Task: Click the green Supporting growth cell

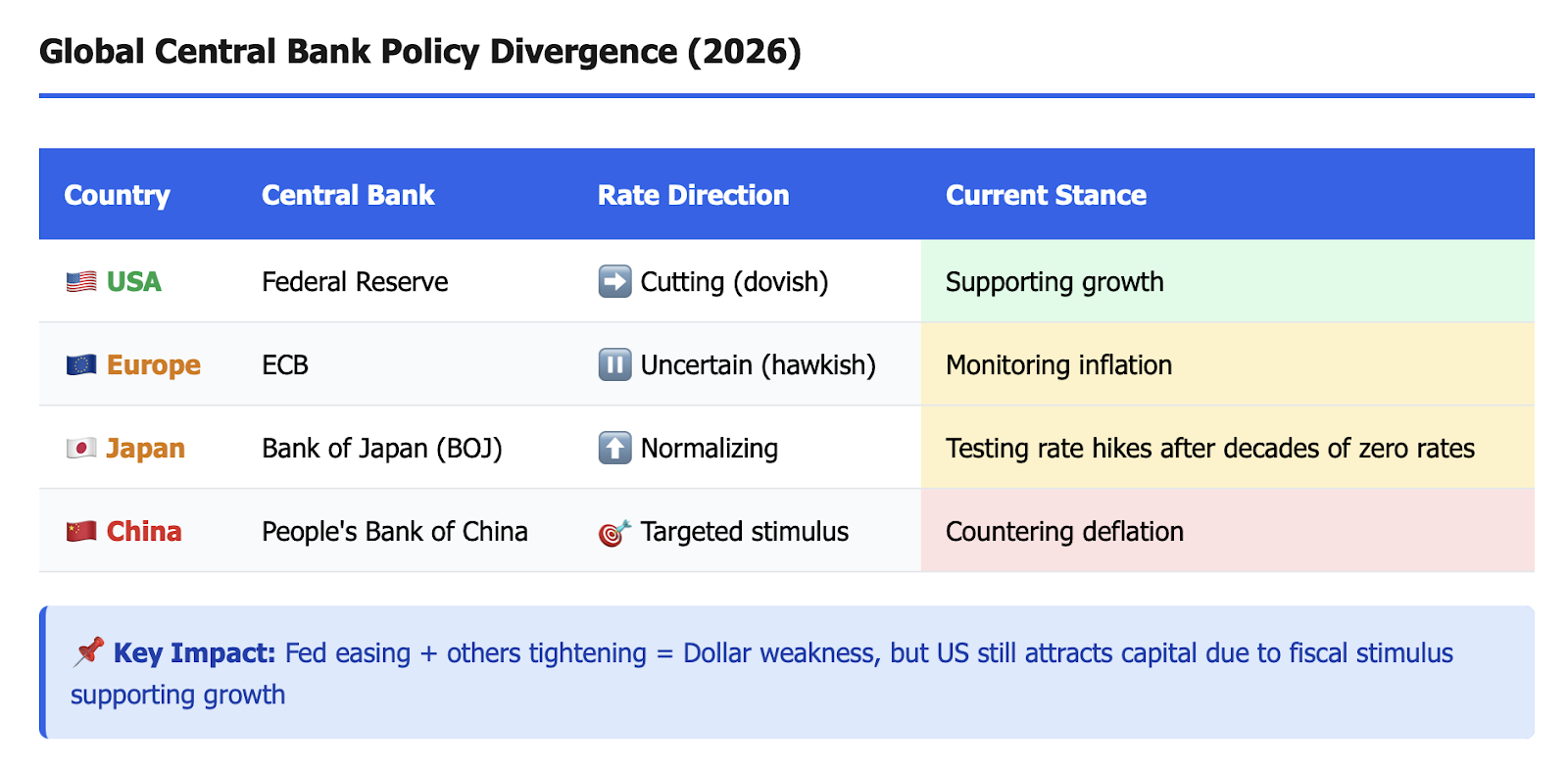Action: [x=1228, y=282]
